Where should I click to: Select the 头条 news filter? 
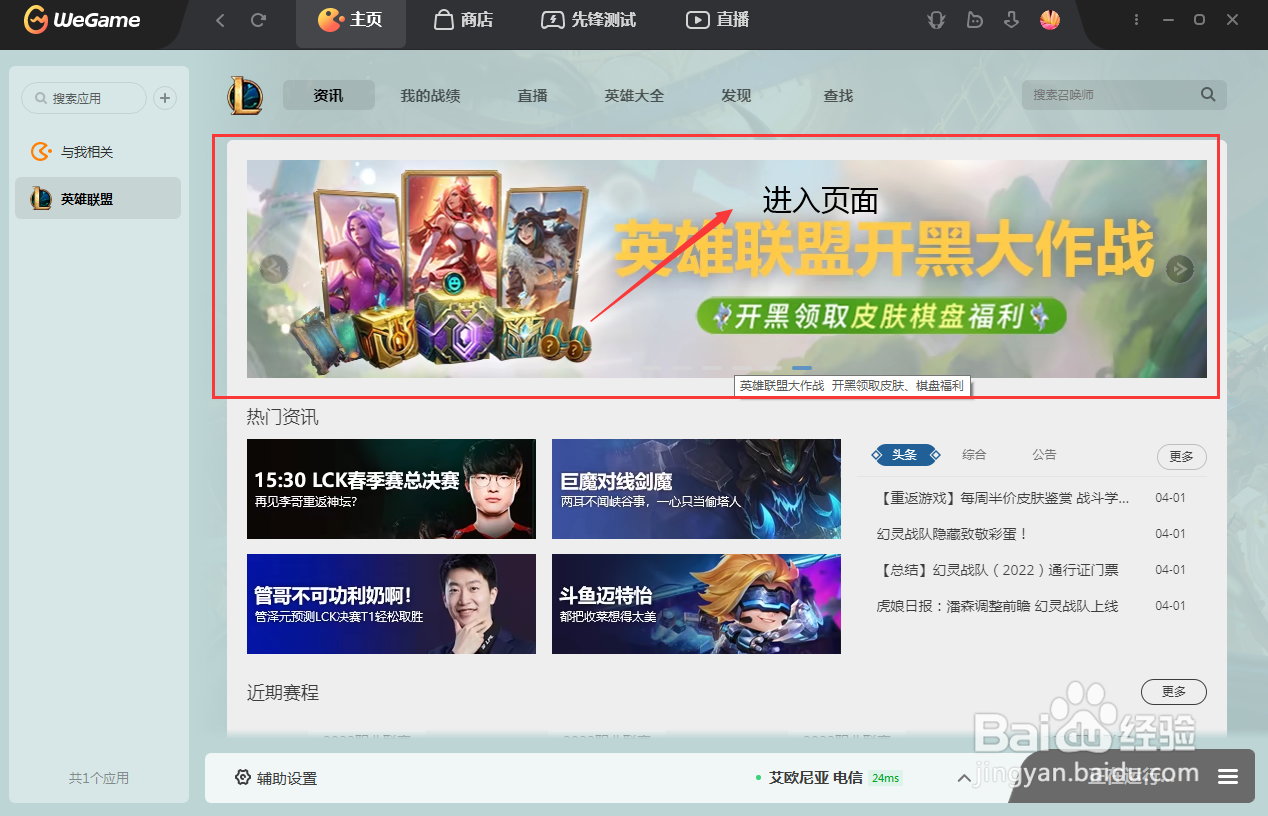click(x=905, y=455)
